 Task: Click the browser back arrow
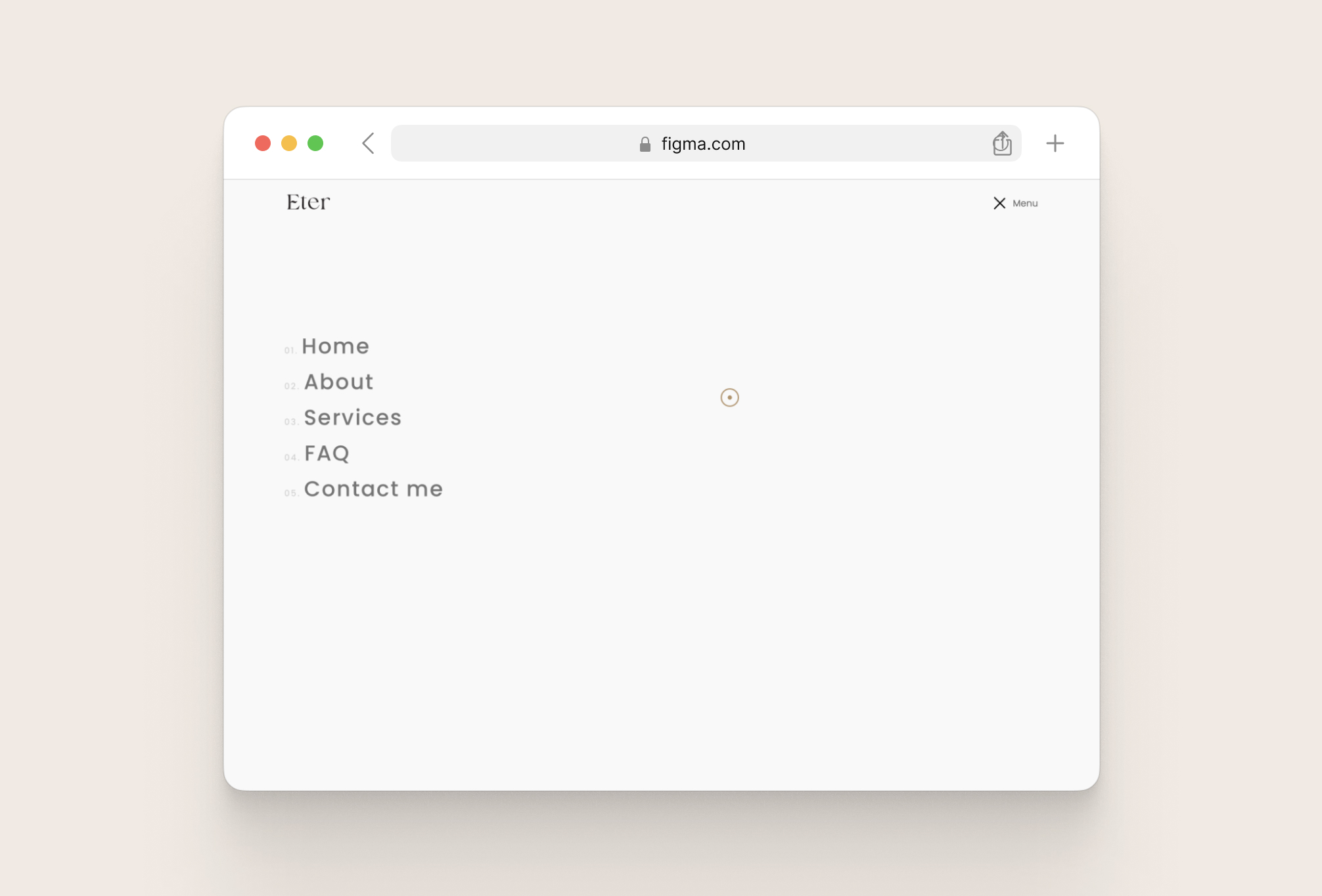(368, 143)
